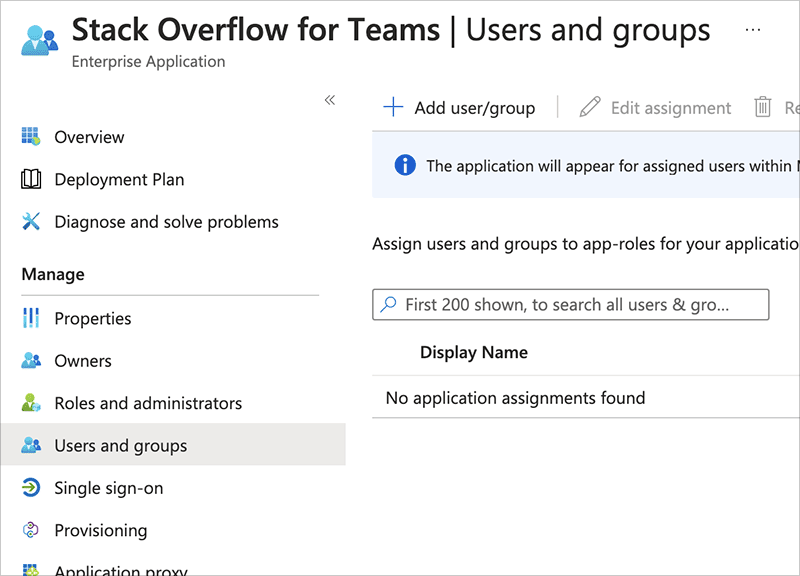Open the more options ellipsis menu
The height and width of the screenshot is (576, 800).
753,30
